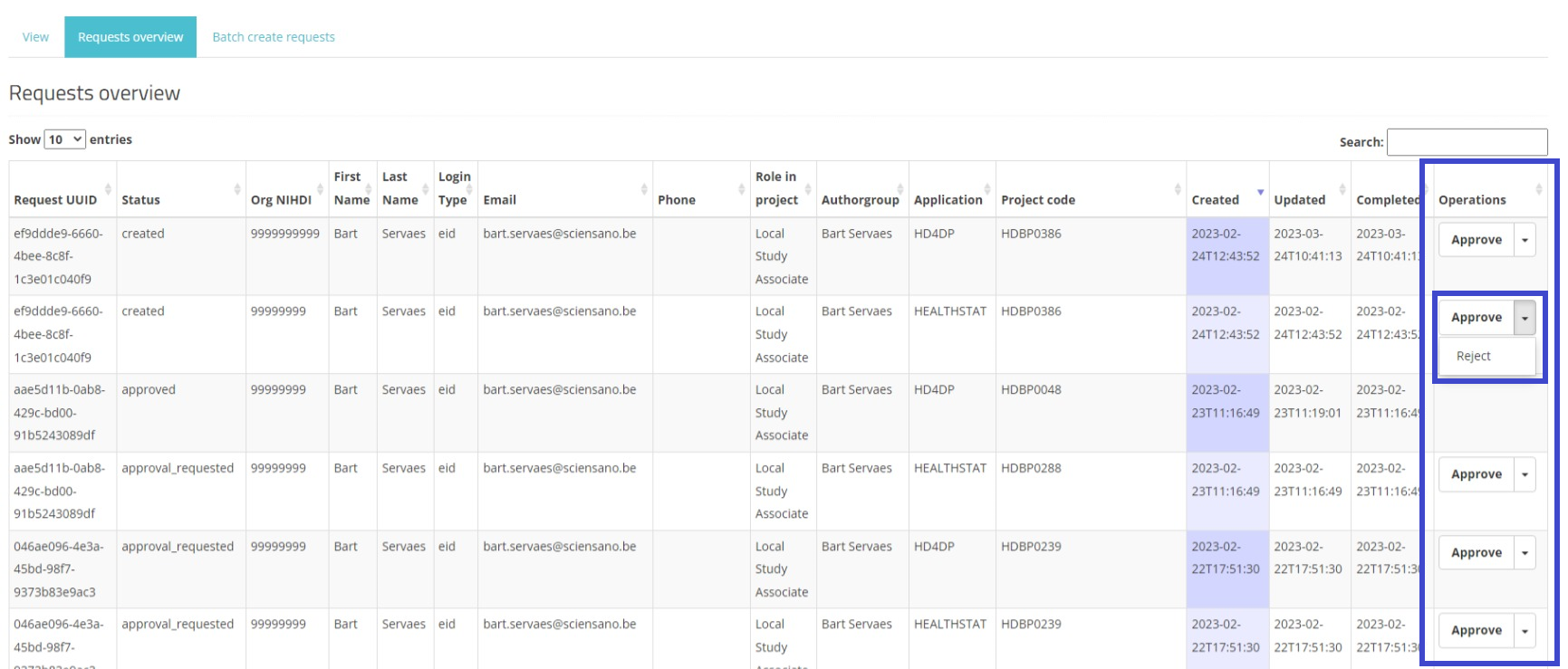Sort by Email column header
The height and width of the screenshot is (669, 1568).
(499, 199)
